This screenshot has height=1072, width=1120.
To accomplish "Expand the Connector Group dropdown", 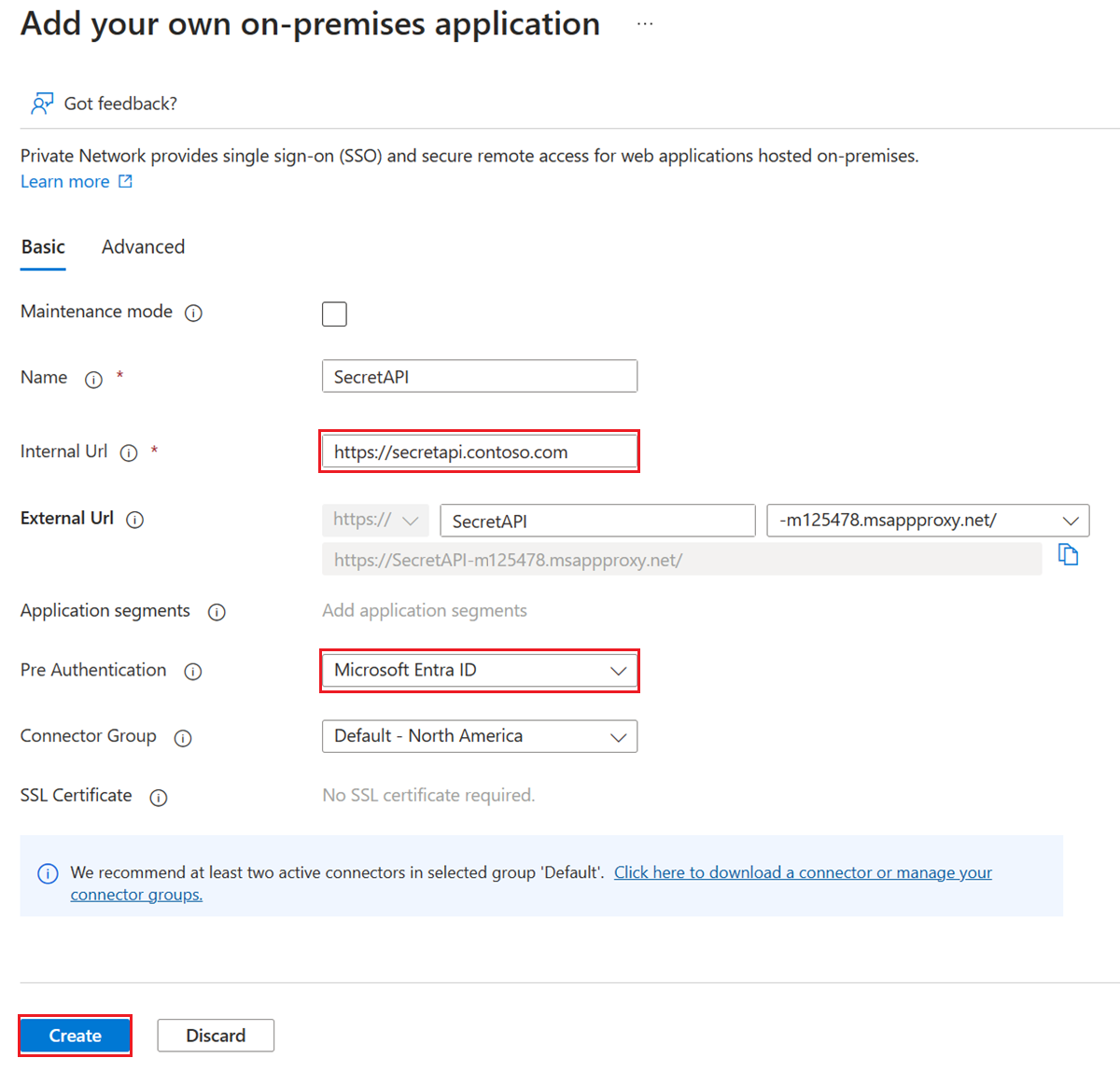I will (618, 736).
